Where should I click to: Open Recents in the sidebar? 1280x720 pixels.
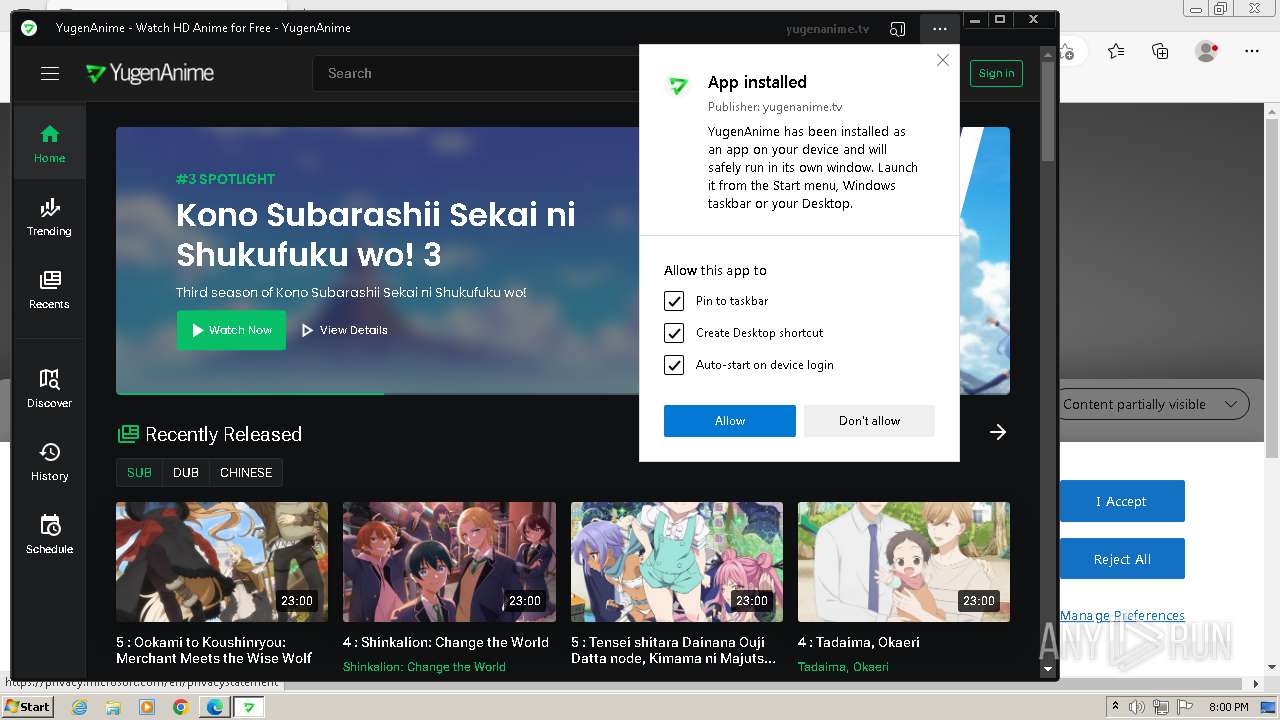[x=49, y=290]
